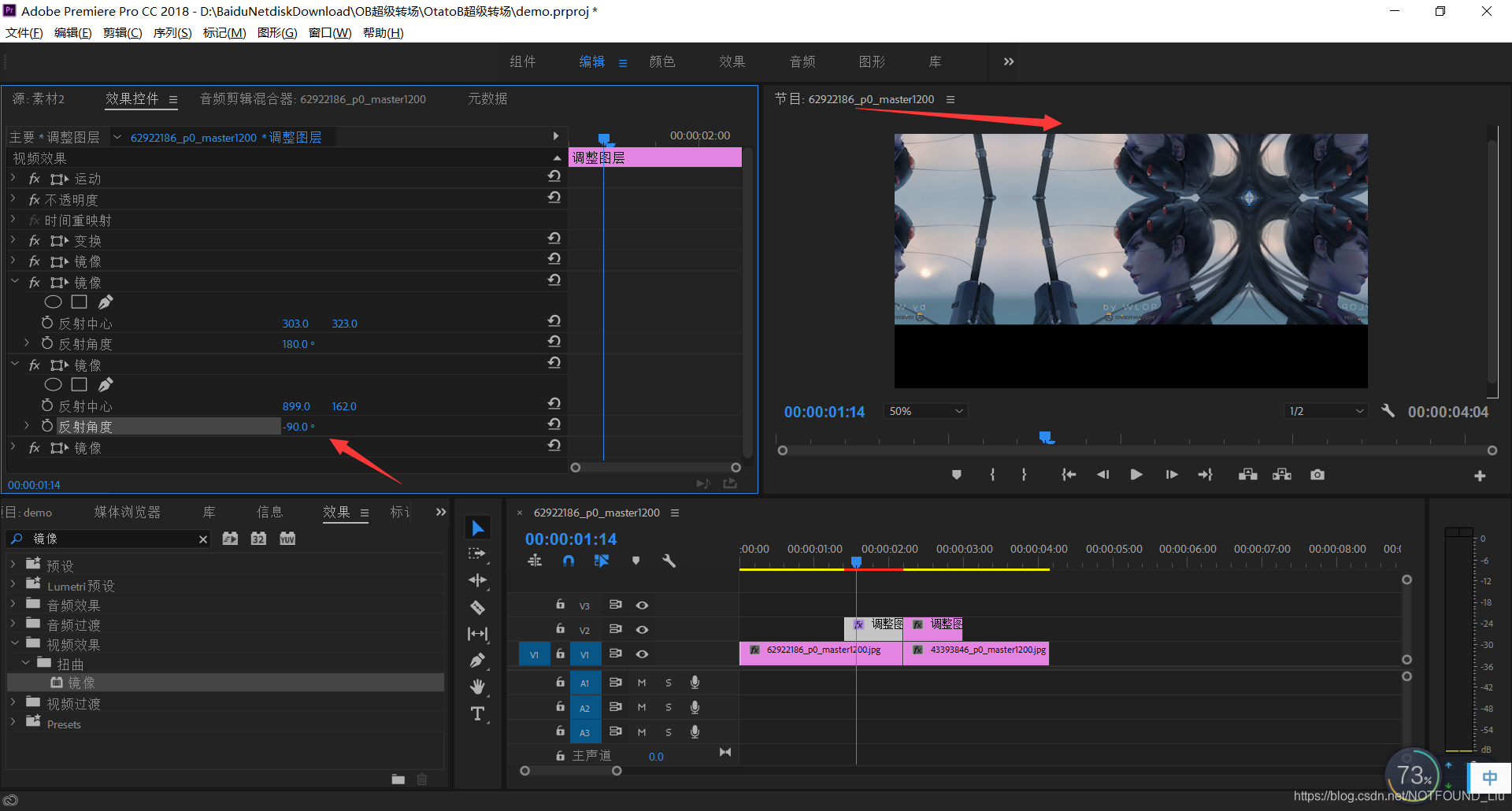Open 元数据 panel tab
This screenshot has width=1512, height=811.
[487, 99]
